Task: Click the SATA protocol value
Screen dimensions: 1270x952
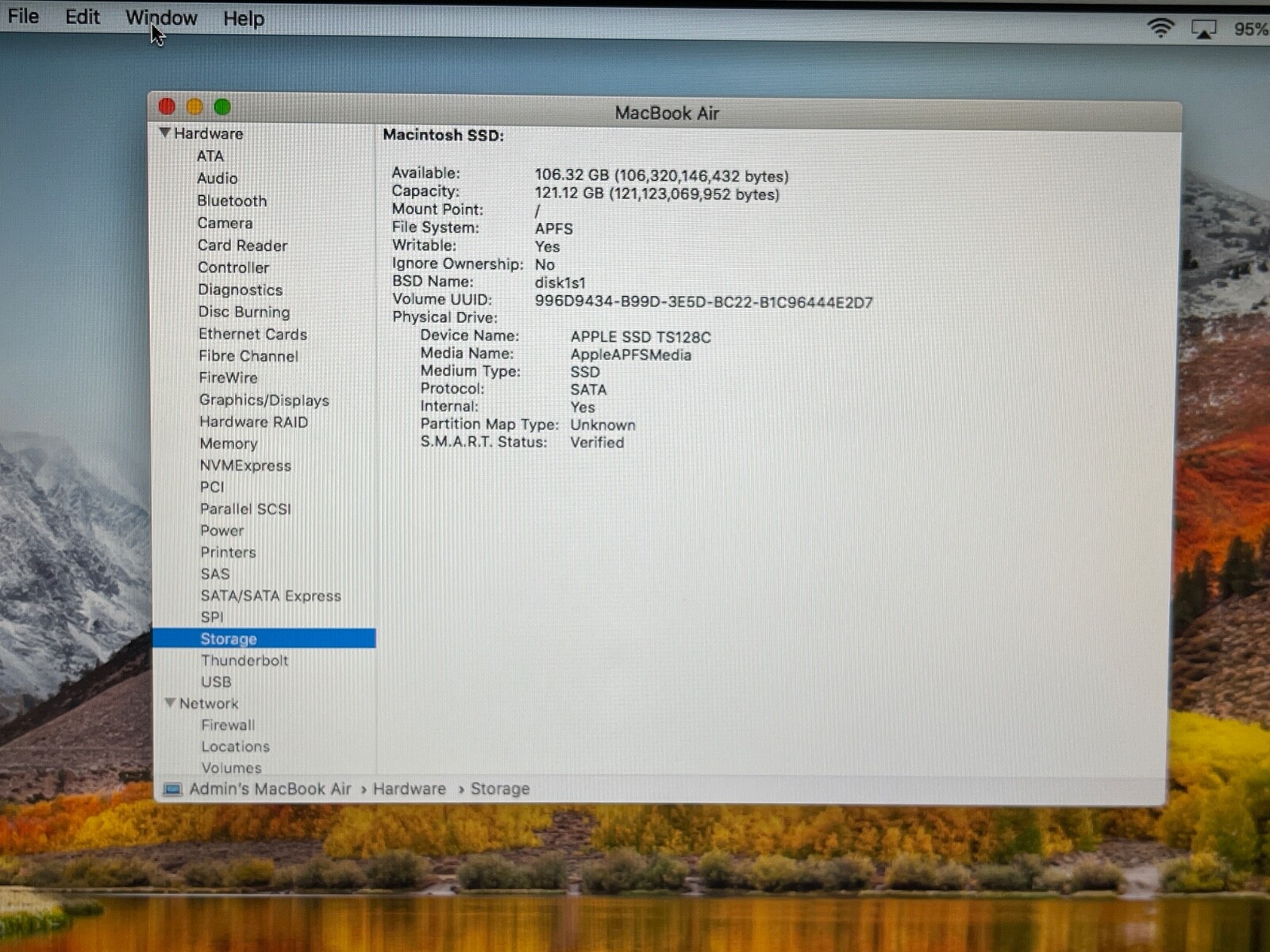Action: (588, 390)
